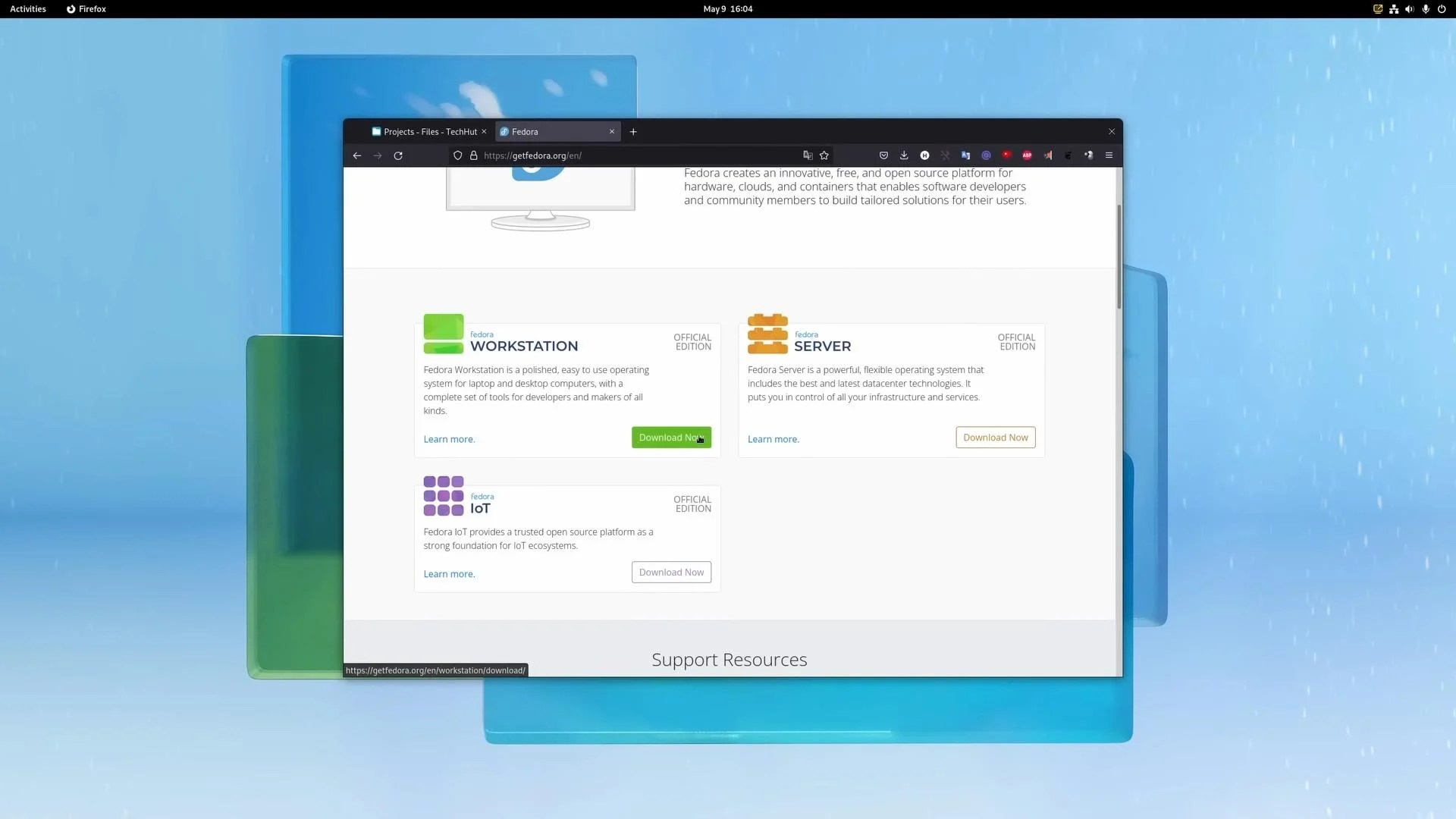The height and width of the screenshot is (819, 1456).
Task: Open the Activities overview
Action: click(28, 9)
